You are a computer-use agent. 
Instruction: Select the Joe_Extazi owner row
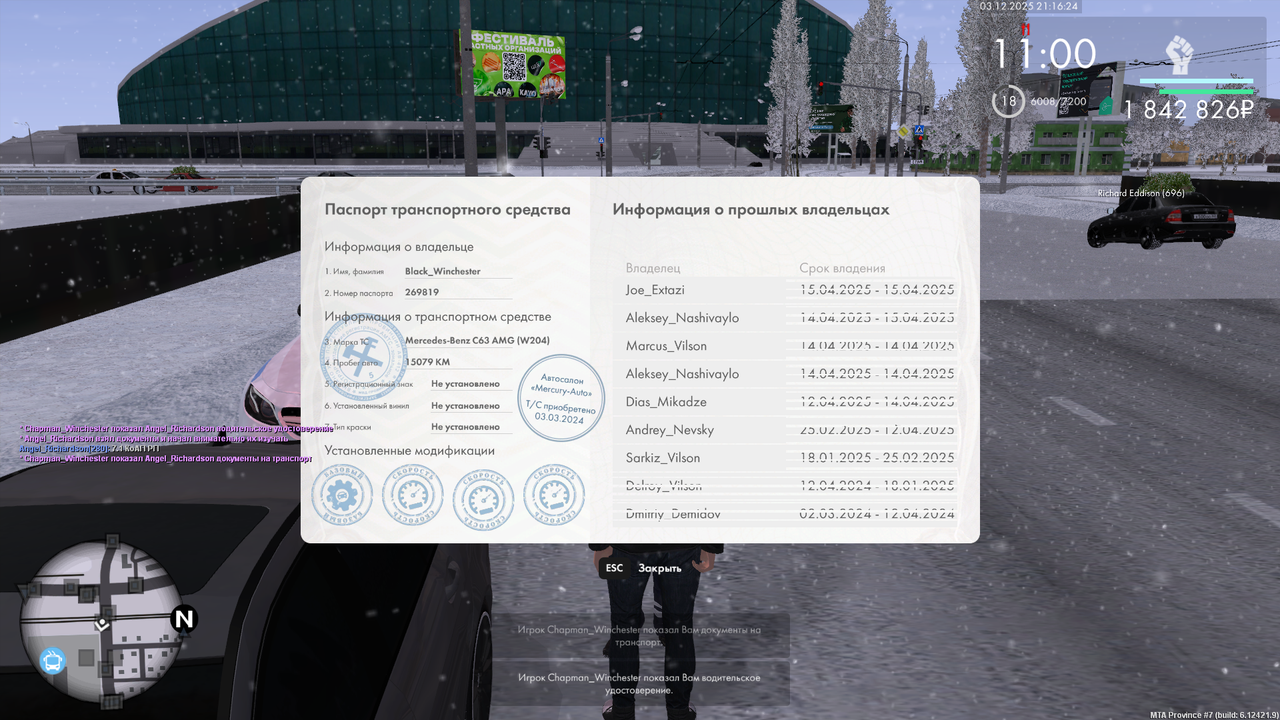coord(655,289)
